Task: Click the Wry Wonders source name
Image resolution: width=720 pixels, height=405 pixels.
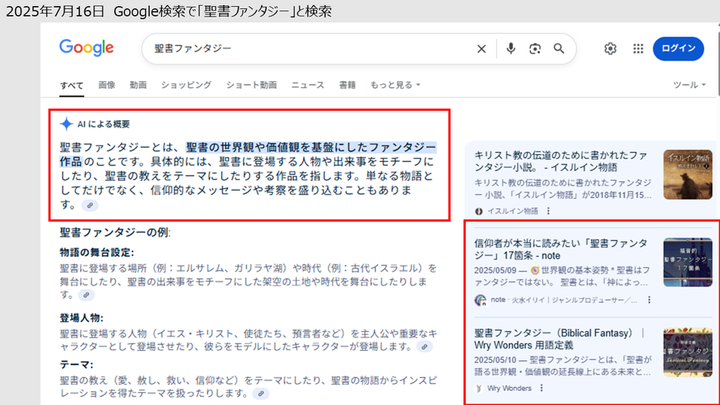Action: 509,388
